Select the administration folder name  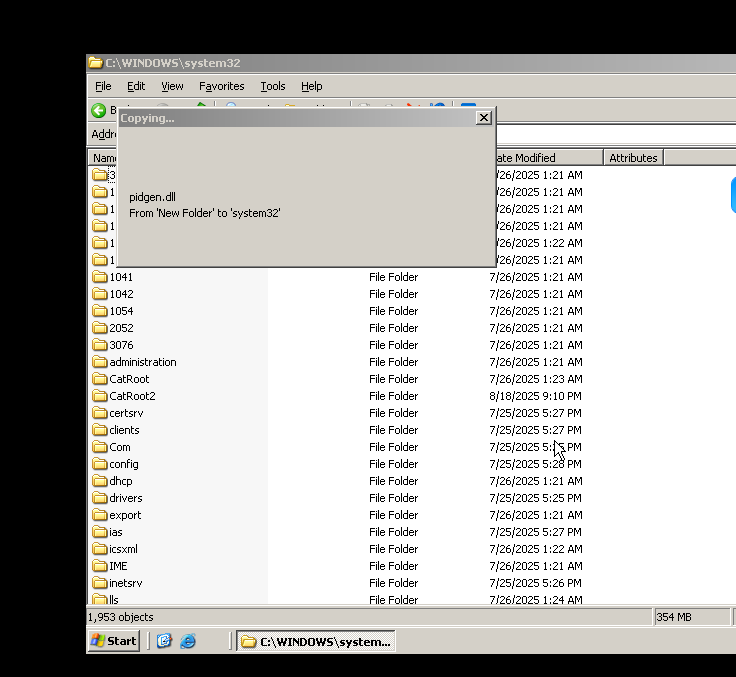[x=143, y=362]
